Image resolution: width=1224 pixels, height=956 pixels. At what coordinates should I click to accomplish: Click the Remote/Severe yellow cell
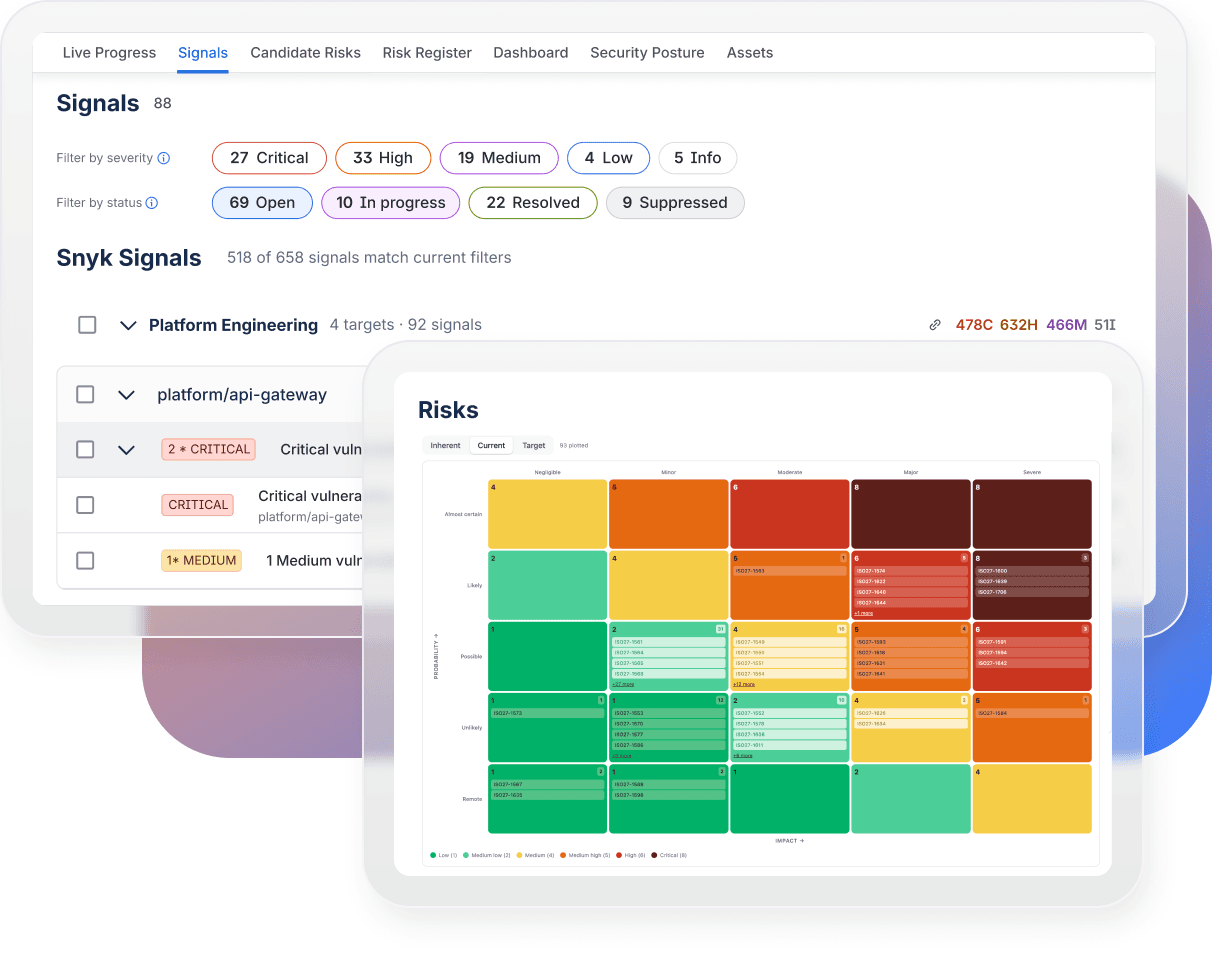tap(1032, 799)
